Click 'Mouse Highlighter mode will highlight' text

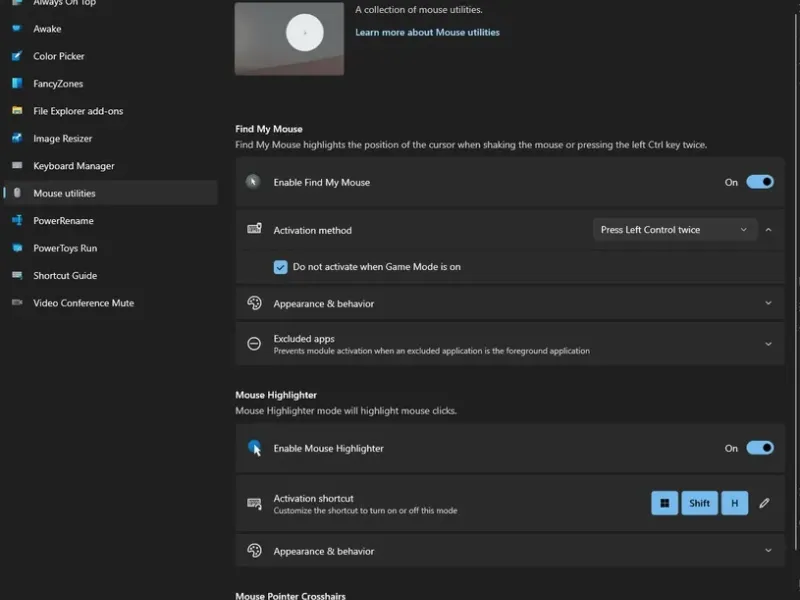pyautogui.click(x=346, y=411)
